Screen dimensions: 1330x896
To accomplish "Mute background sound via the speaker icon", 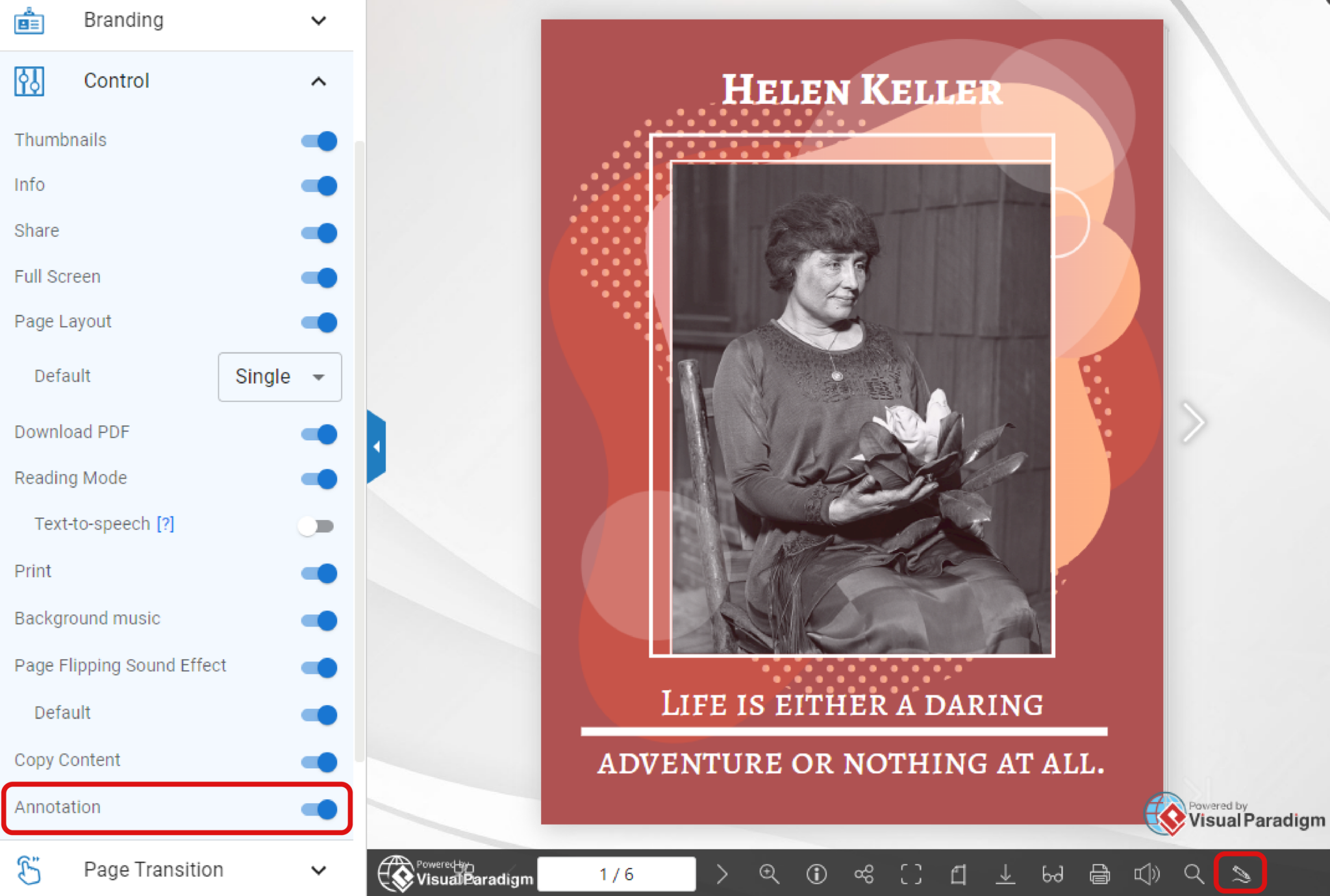I will [x=1147, y=873].
